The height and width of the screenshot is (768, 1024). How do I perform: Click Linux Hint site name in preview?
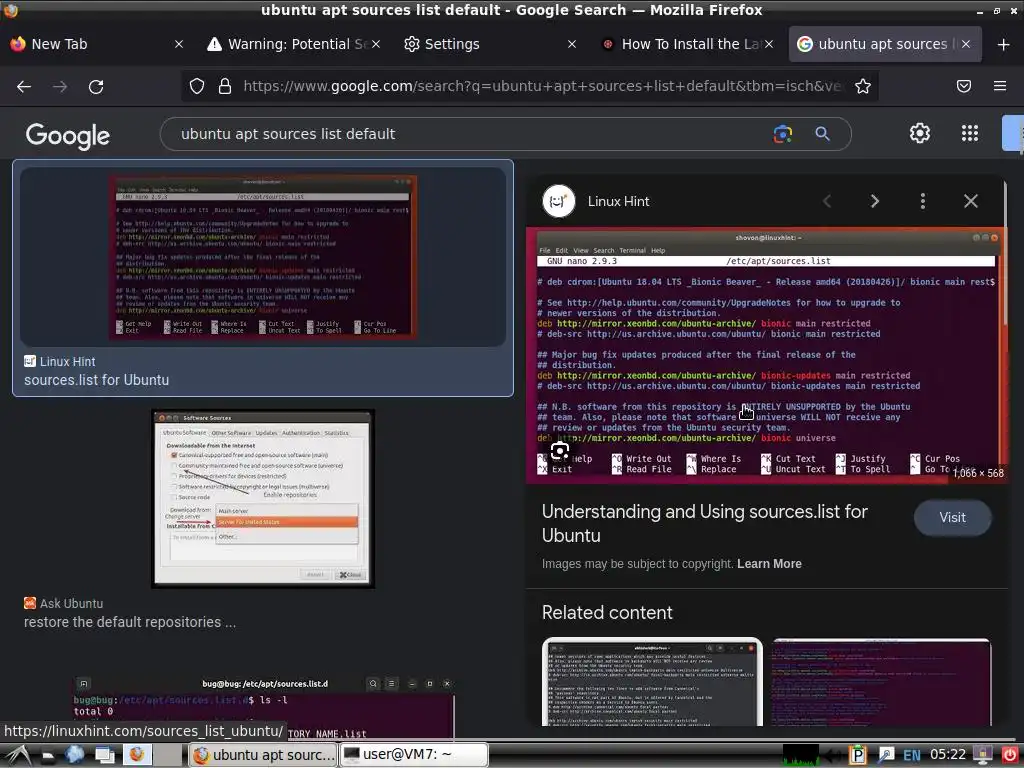[618, 201]
